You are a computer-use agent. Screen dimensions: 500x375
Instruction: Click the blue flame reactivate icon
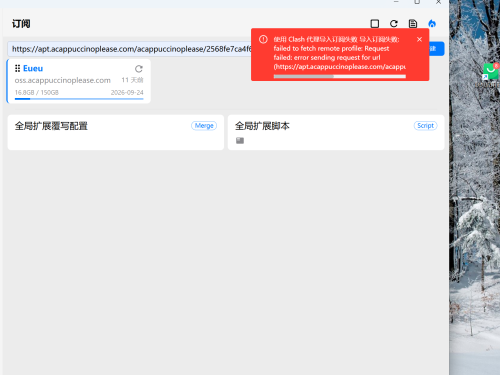(x=432, y=24)
